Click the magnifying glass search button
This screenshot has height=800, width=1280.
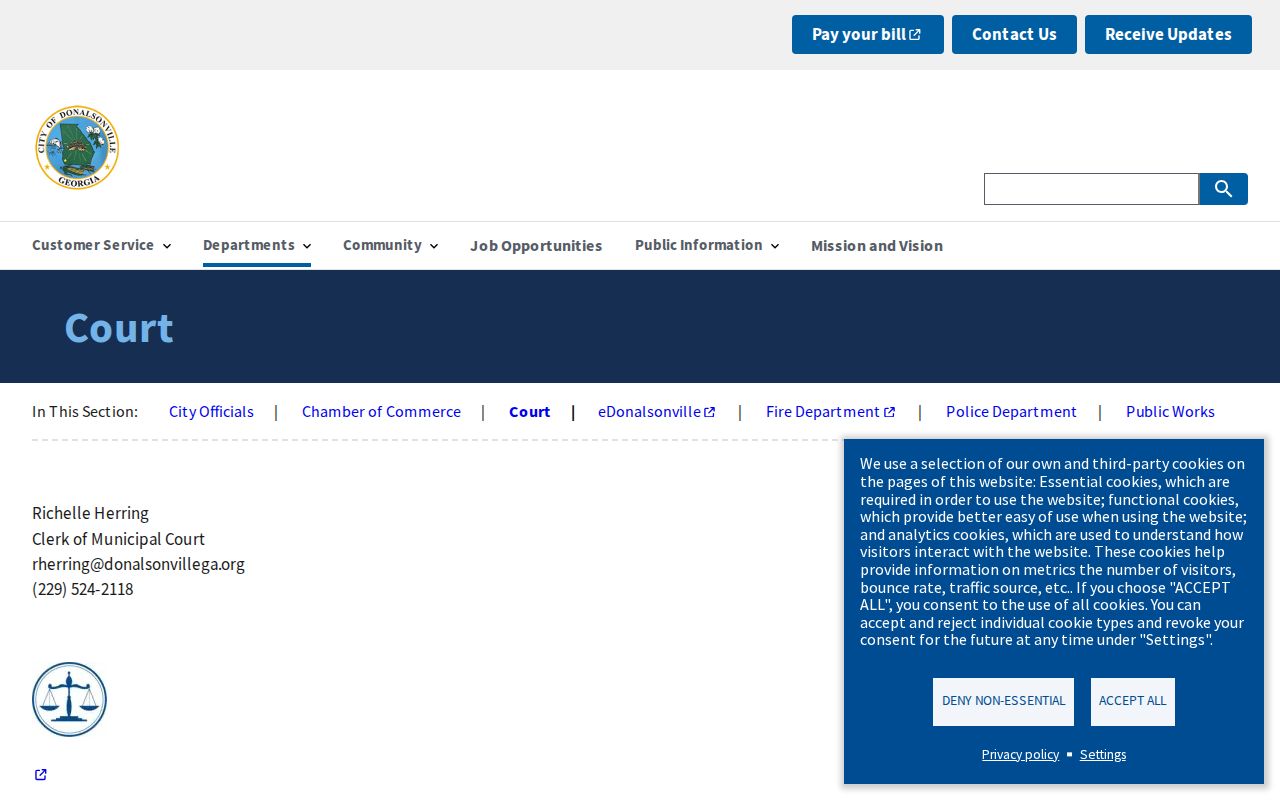tap(1223, 189)
